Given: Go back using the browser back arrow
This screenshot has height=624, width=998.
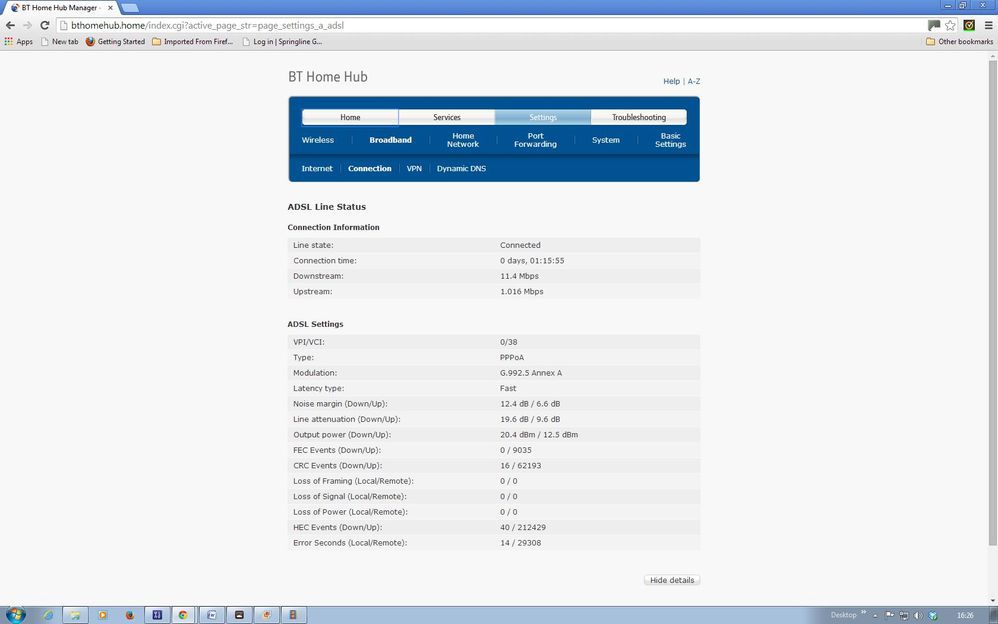Looking at the screenshot, I should (10, 25).
